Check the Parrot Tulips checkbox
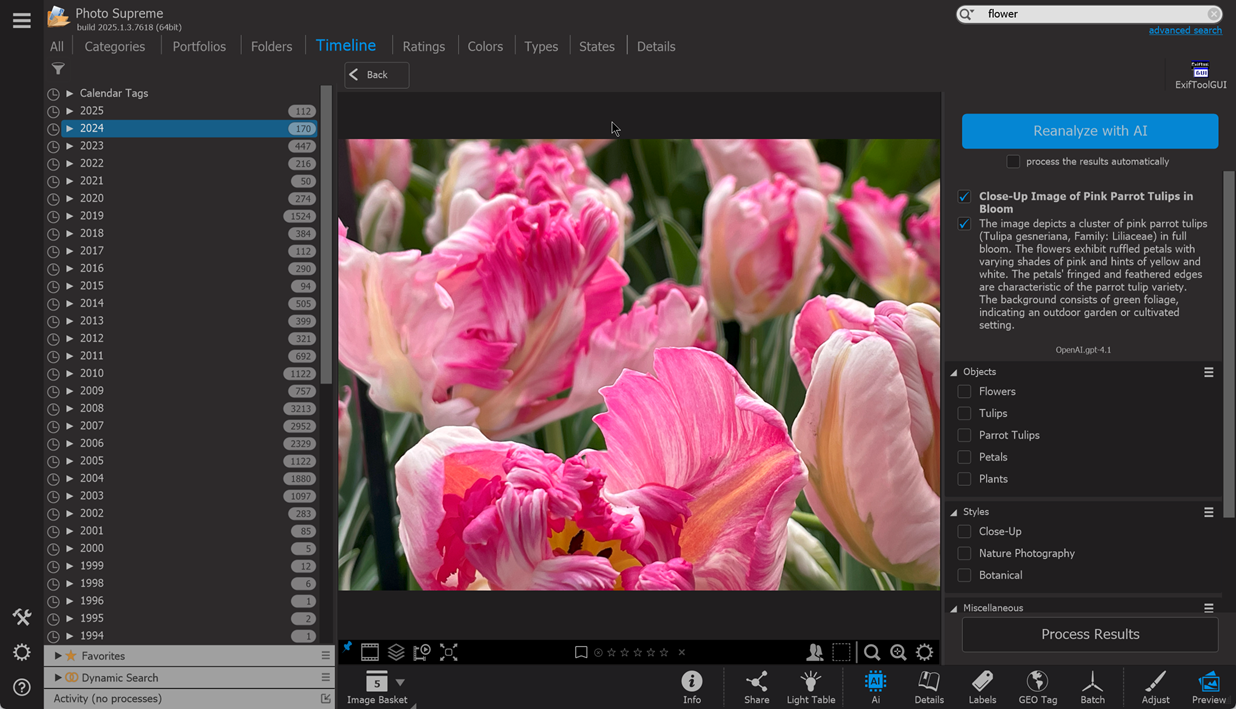The width and height of the screenshot is (1236, 709). tap(964, 435)
